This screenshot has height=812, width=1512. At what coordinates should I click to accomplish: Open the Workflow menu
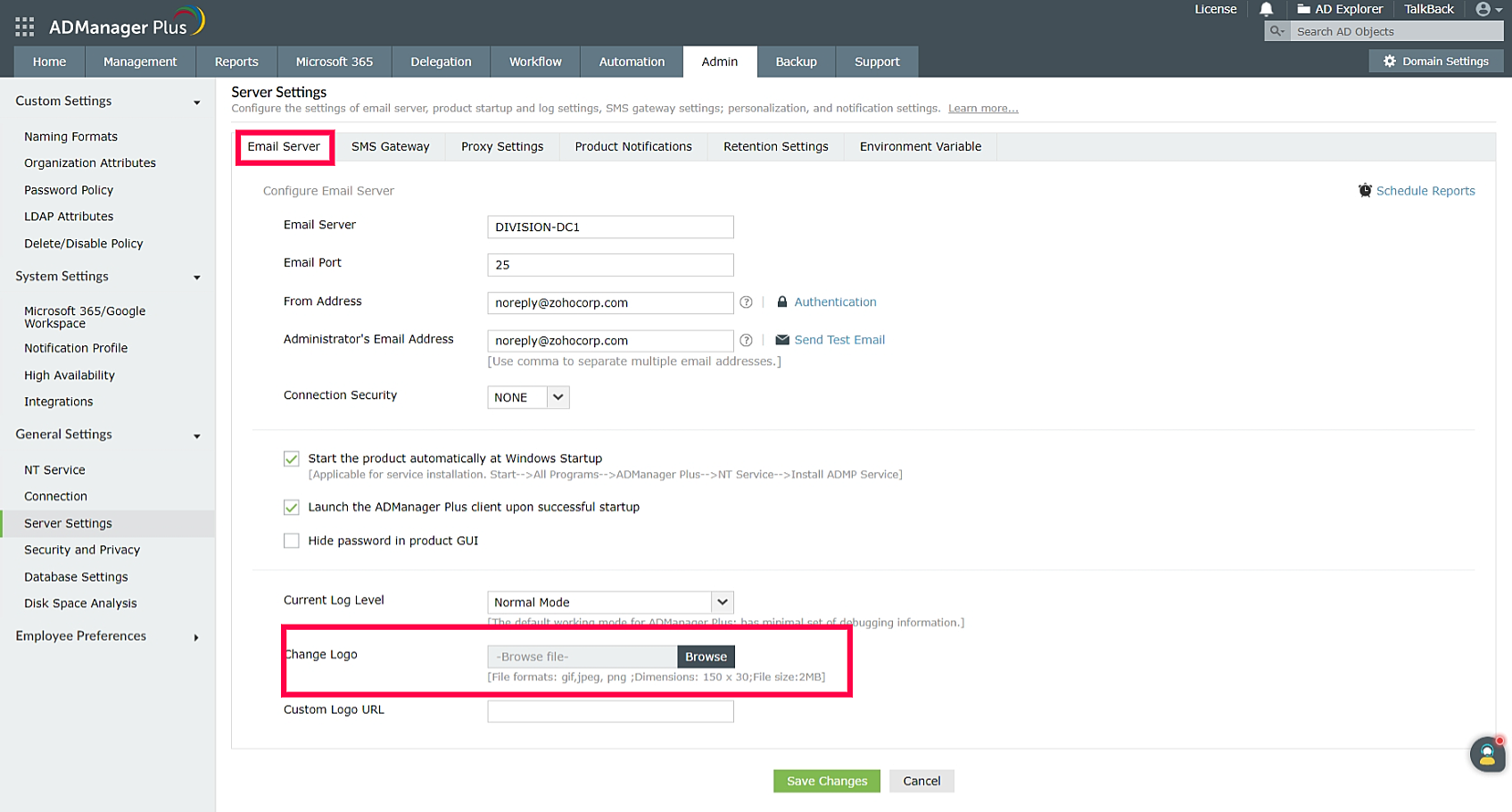click(535, 62)
